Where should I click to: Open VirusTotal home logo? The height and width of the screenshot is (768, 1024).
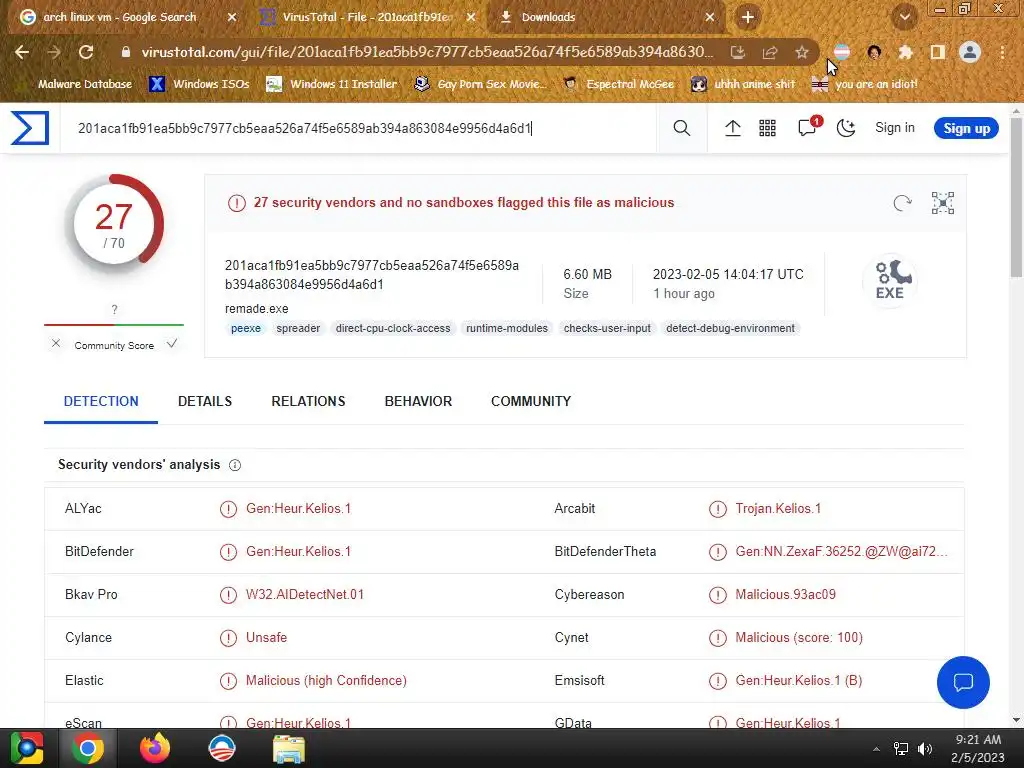point(29,128)
